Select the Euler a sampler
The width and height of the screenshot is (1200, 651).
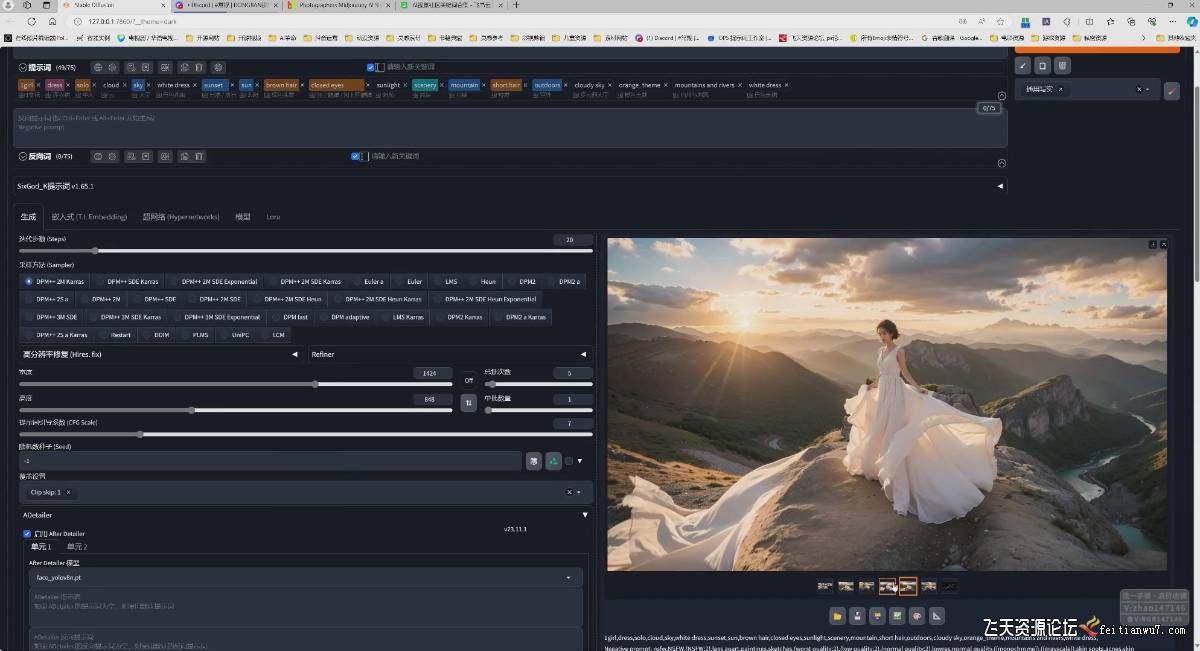pyautogui.click(x=373, y=281)
